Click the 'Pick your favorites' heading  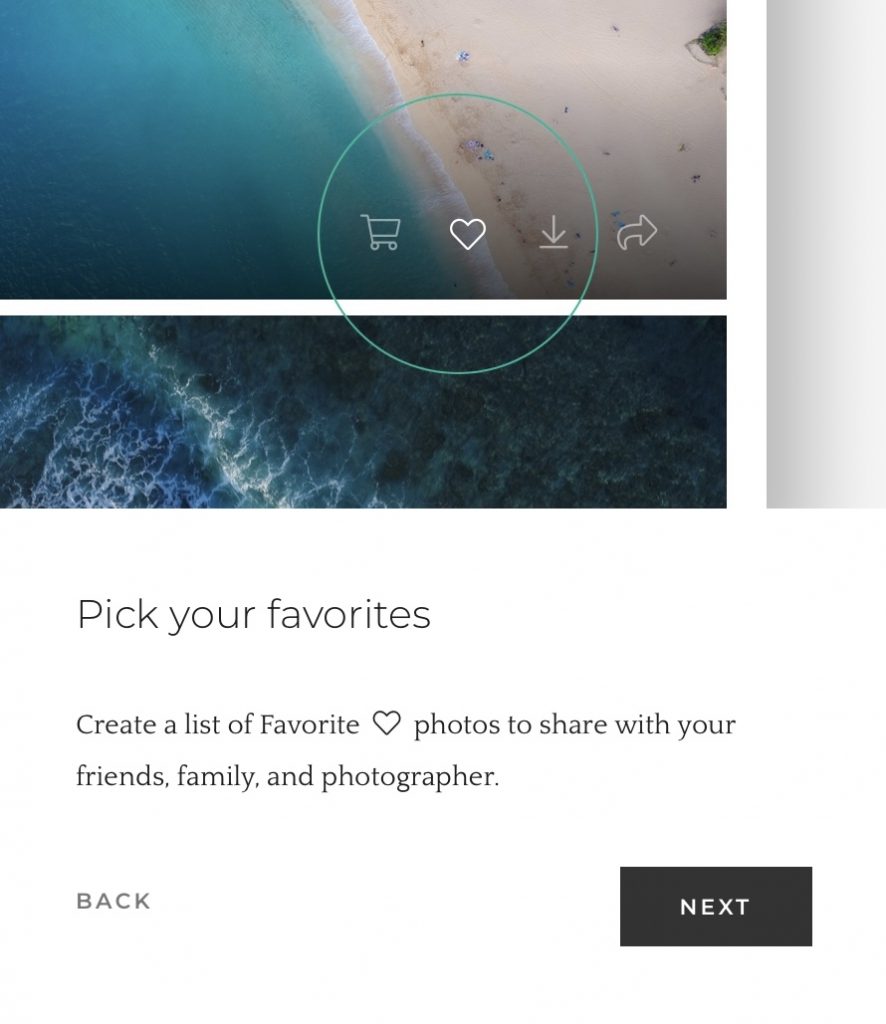tap(253, 615)
